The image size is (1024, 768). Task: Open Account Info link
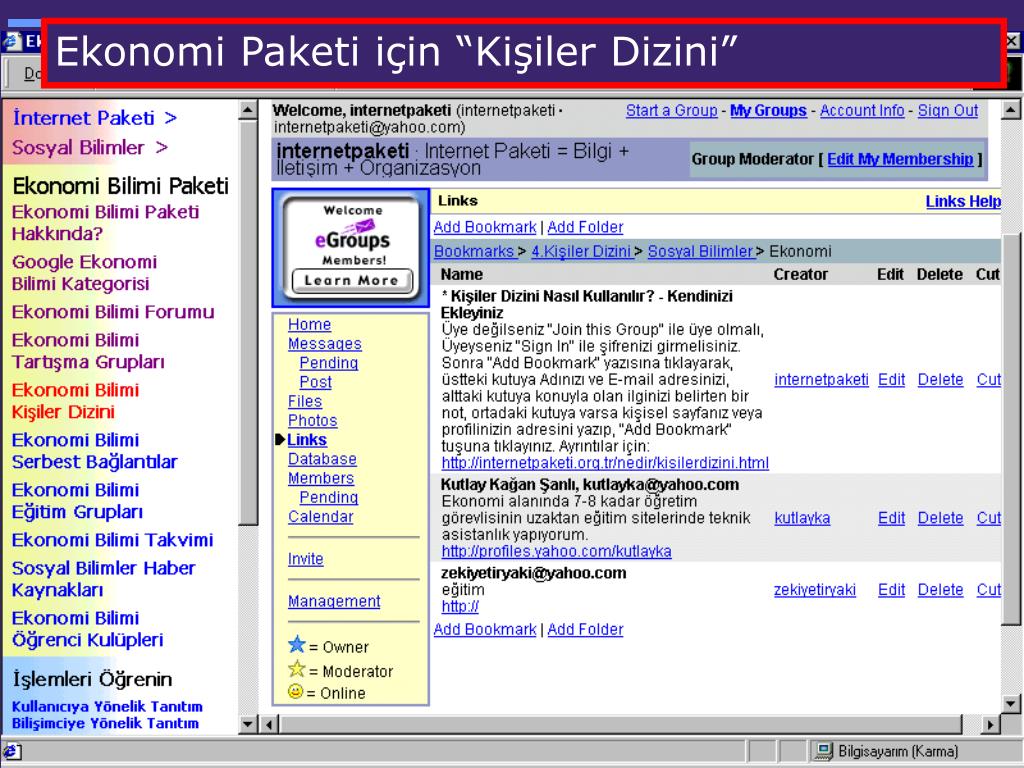(862, 110)
